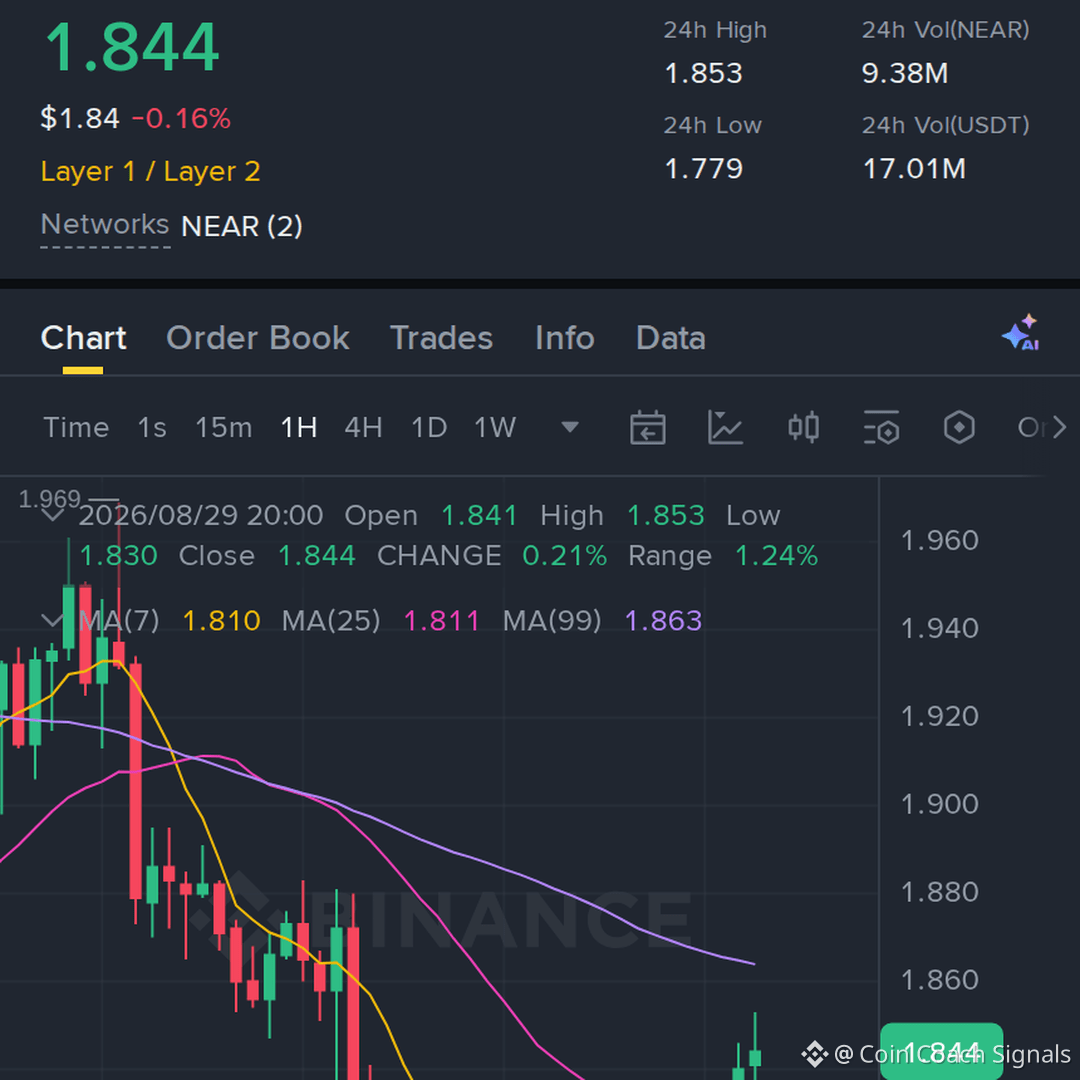Click the 24h High value 1.853

click(703, 74)
